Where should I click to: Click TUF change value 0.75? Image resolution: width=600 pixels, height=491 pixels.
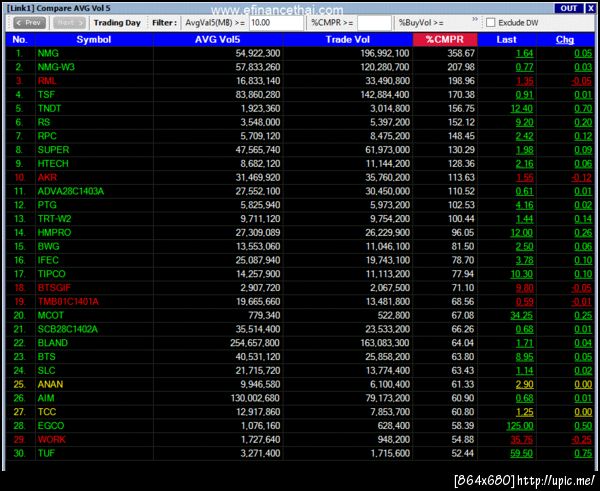point(583,453)
